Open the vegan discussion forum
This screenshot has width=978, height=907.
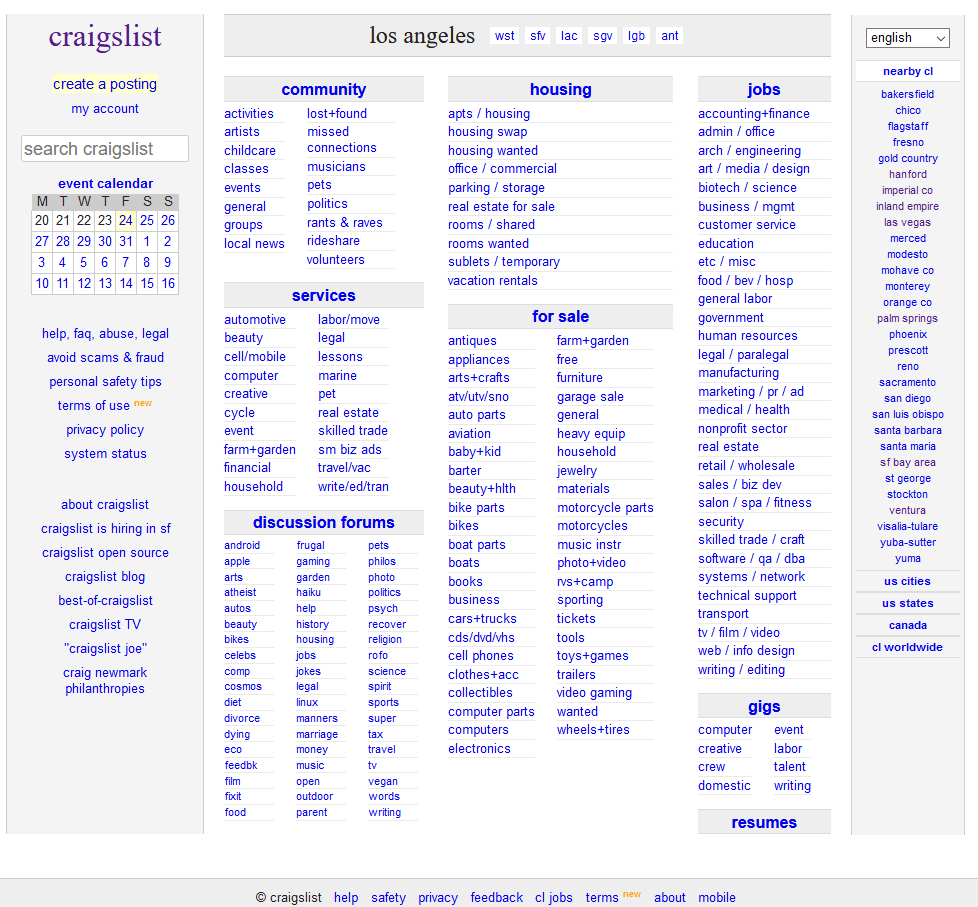pyautogui.click(x=383, y=781)
